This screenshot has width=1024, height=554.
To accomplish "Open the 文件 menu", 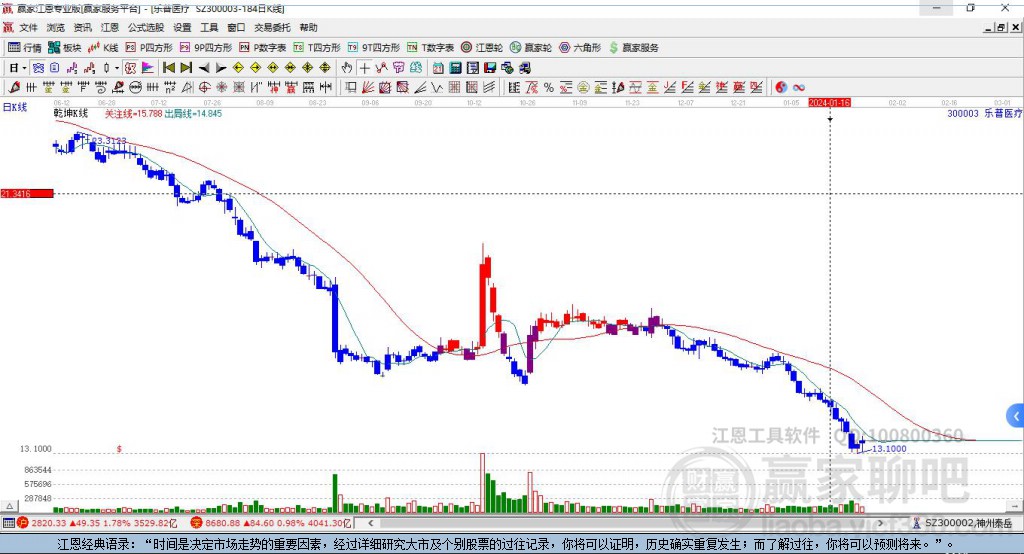I will click(28, 27).
